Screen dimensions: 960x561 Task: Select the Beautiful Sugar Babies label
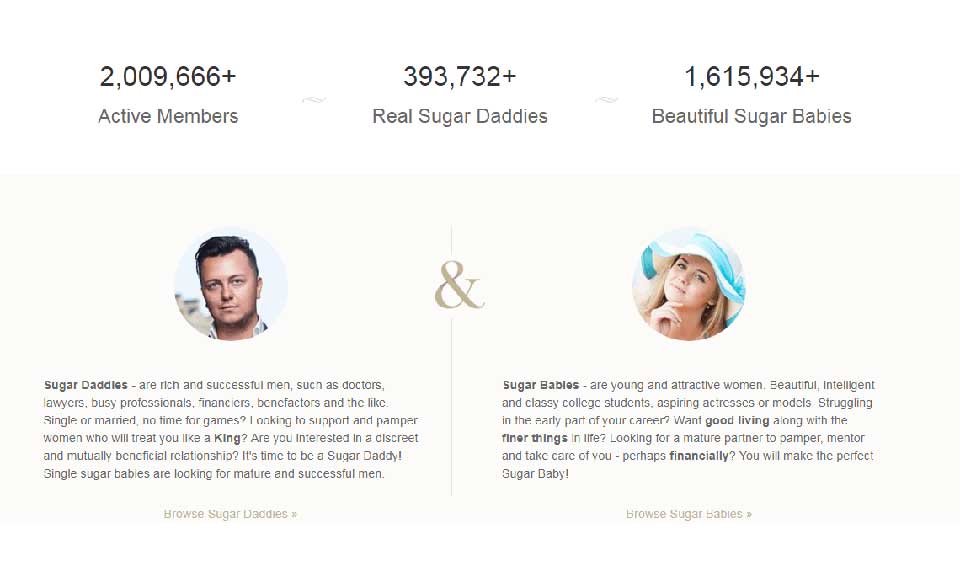(752, 116)
